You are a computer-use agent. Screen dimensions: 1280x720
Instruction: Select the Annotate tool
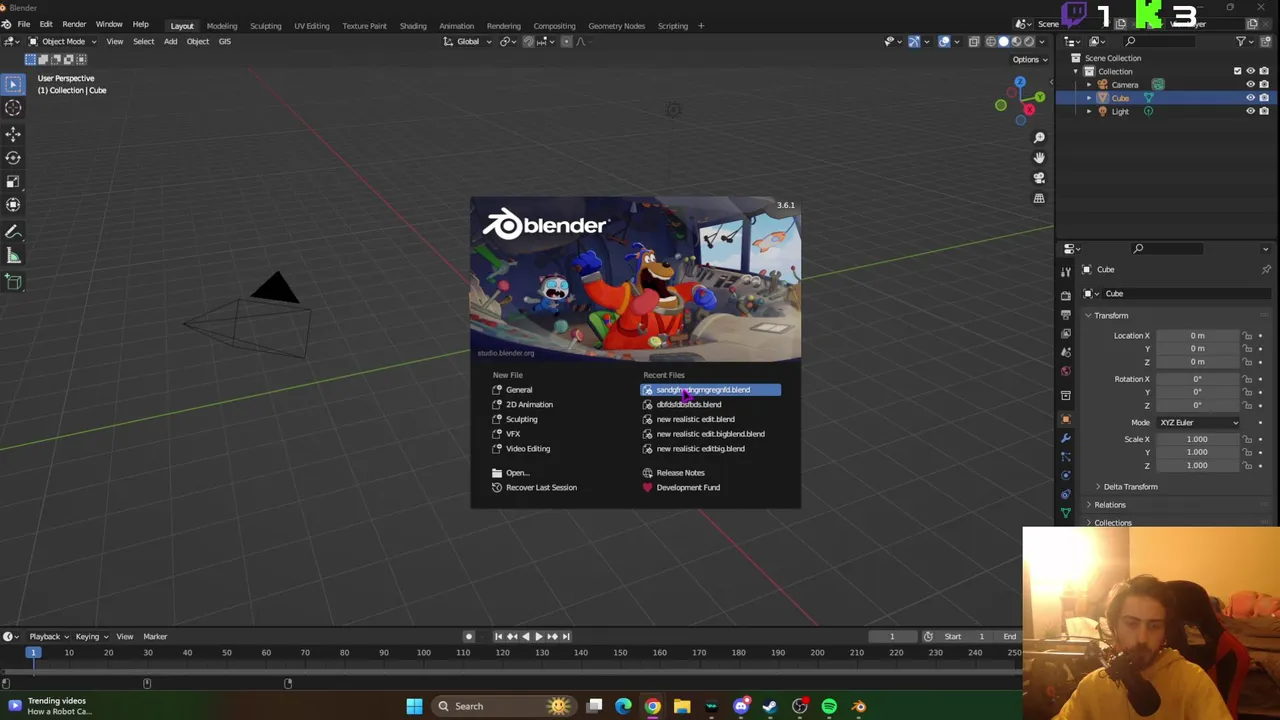pyautogui.click(x=13, y=232)
